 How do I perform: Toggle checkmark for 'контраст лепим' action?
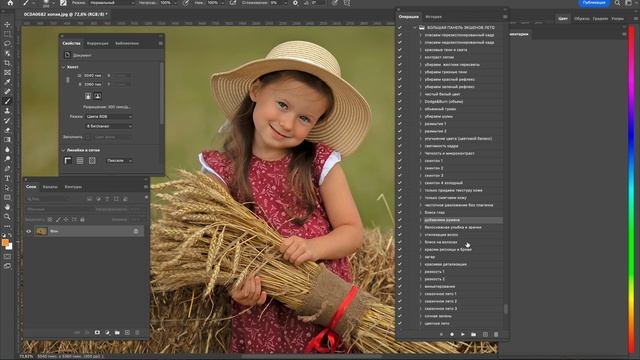[400, 57]
